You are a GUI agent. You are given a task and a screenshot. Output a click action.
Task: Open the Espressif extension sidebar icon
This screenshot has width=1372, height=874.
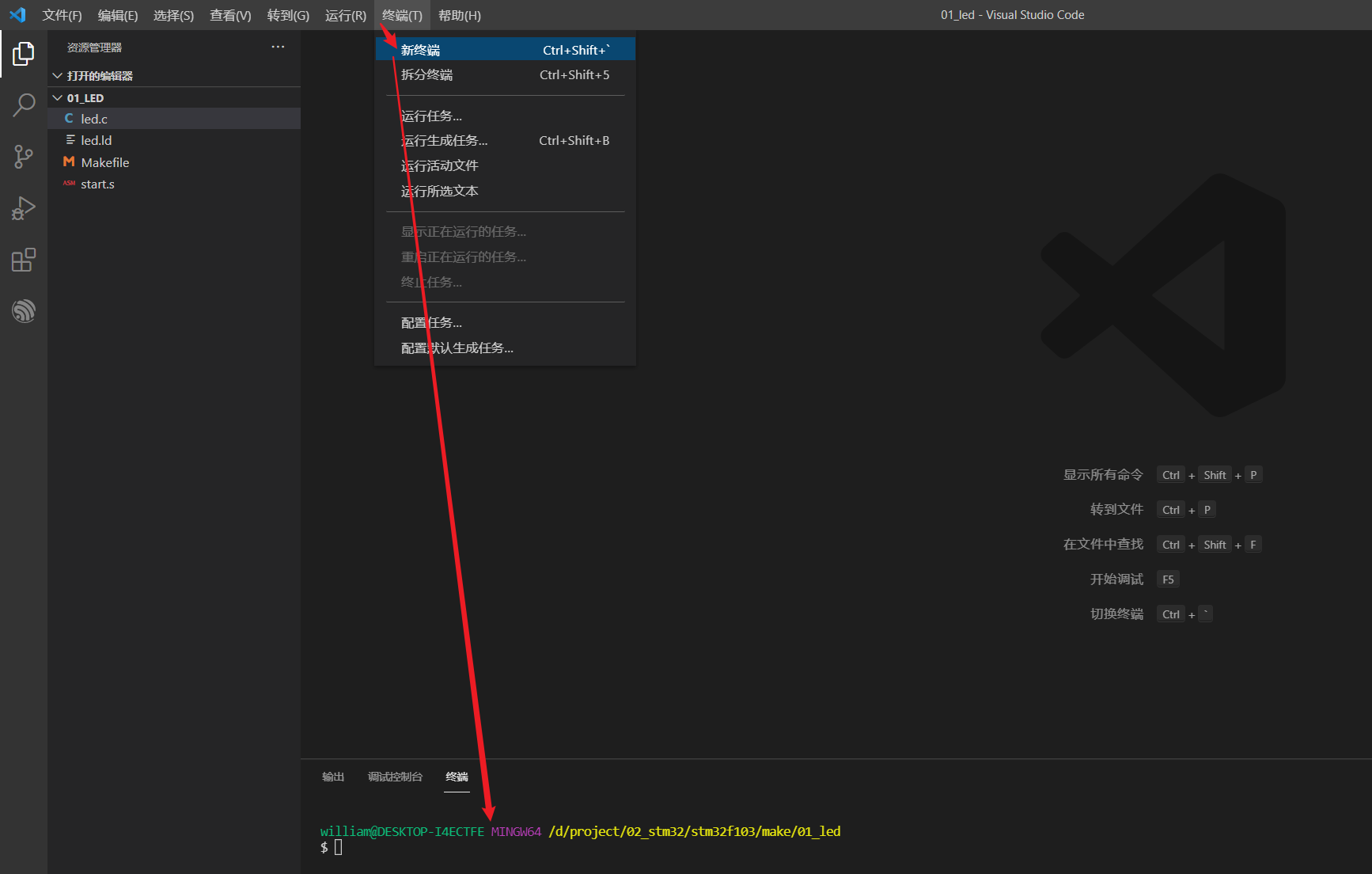click(24, 310)
